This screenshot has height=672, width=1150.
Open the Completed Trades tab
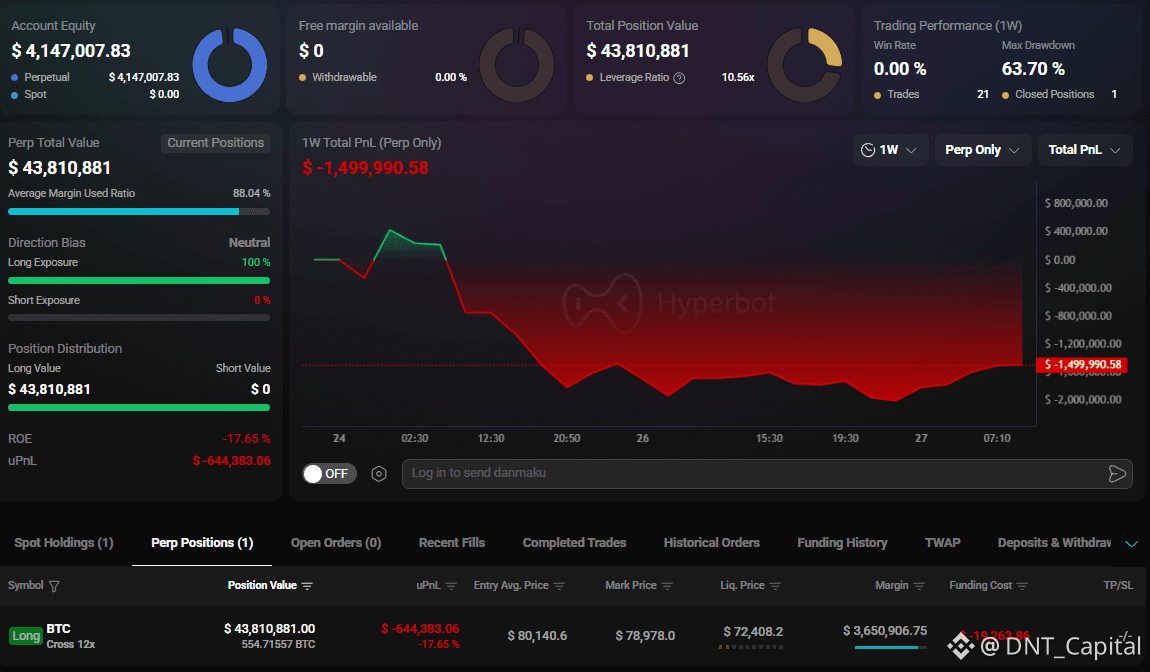point(574,543)
